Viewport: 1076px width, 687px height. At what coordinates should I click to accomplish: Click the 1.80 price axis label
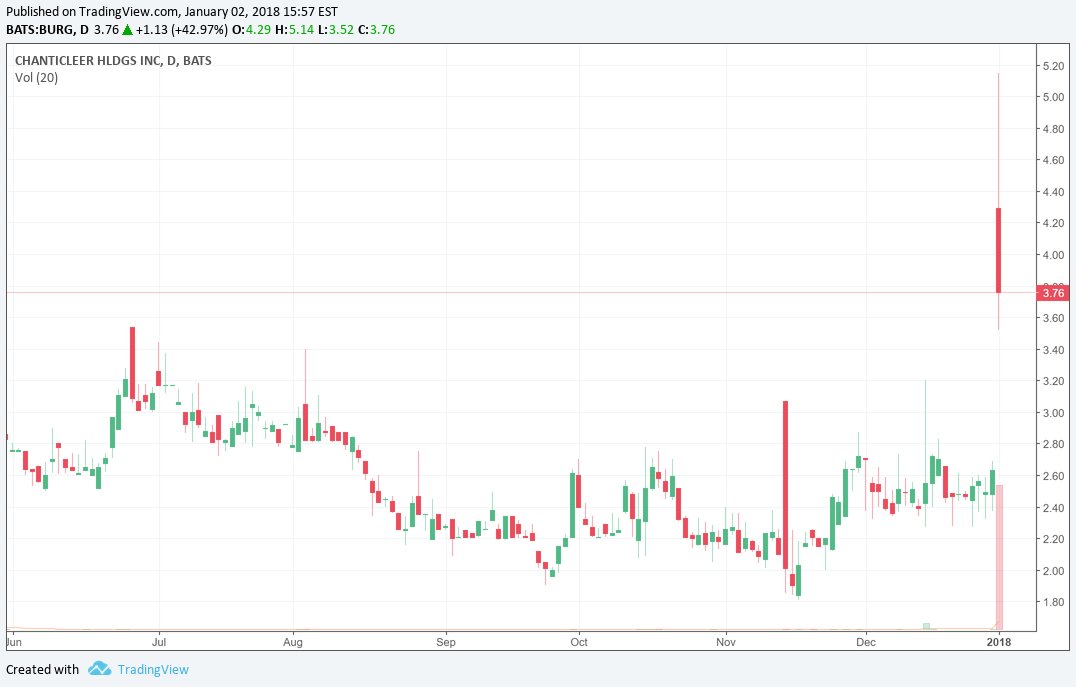point(1053,603)
